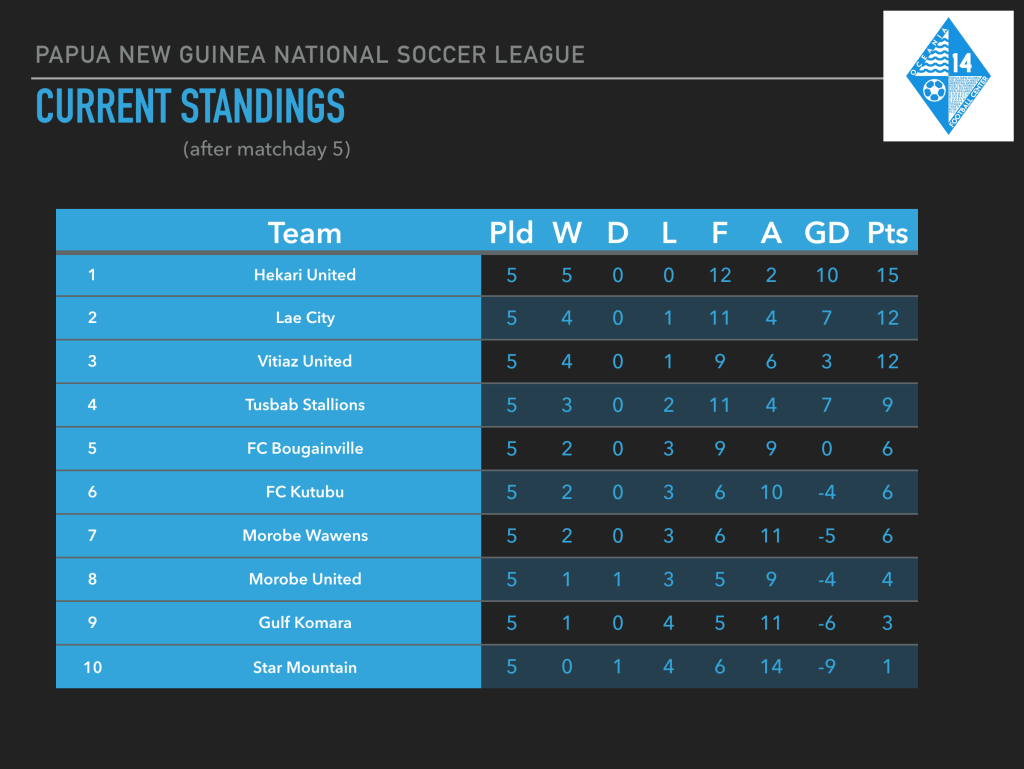Click the Morobe Wawens team name

(x=304, y=536)
